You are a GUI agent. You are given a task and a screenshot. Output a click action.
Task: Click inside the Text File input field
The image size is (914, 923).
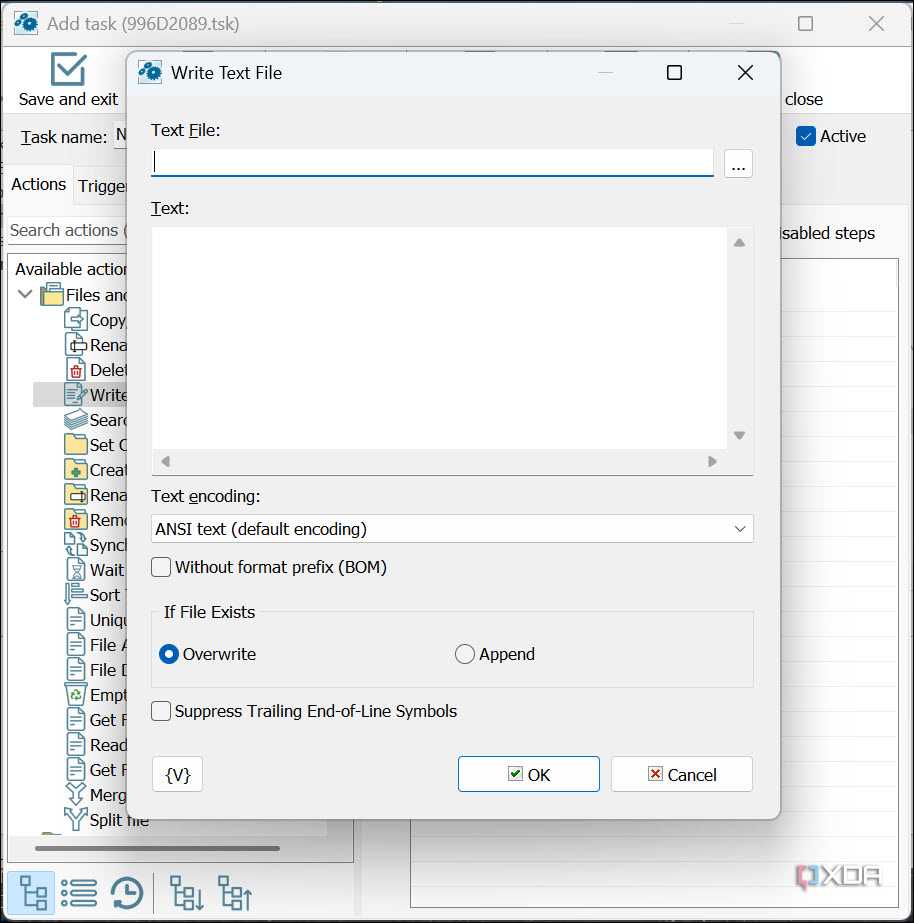432,162
